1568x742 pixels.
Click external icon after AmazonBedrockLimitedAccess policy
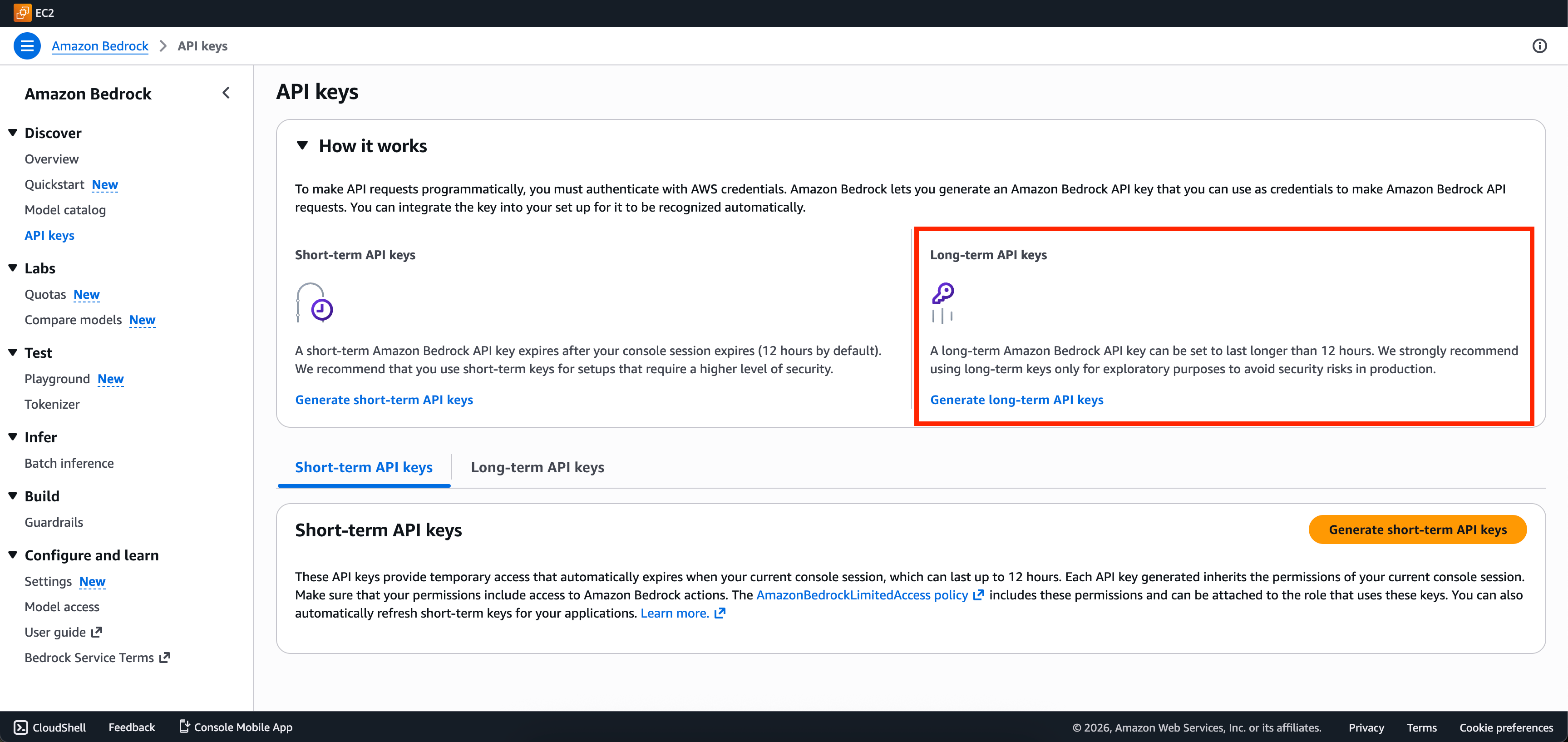coord(978,595)
